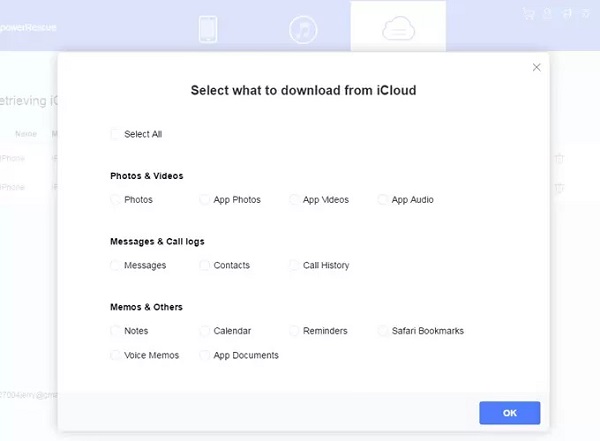Confirm selection with the OK button
The image size is (600, 441).
click(510, 413)
